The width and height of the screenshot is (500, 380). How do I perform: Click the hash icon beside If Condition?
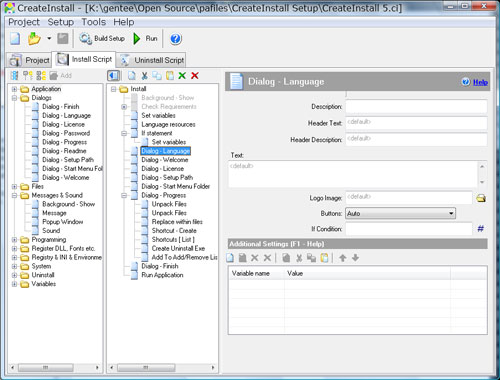point(481,229)
